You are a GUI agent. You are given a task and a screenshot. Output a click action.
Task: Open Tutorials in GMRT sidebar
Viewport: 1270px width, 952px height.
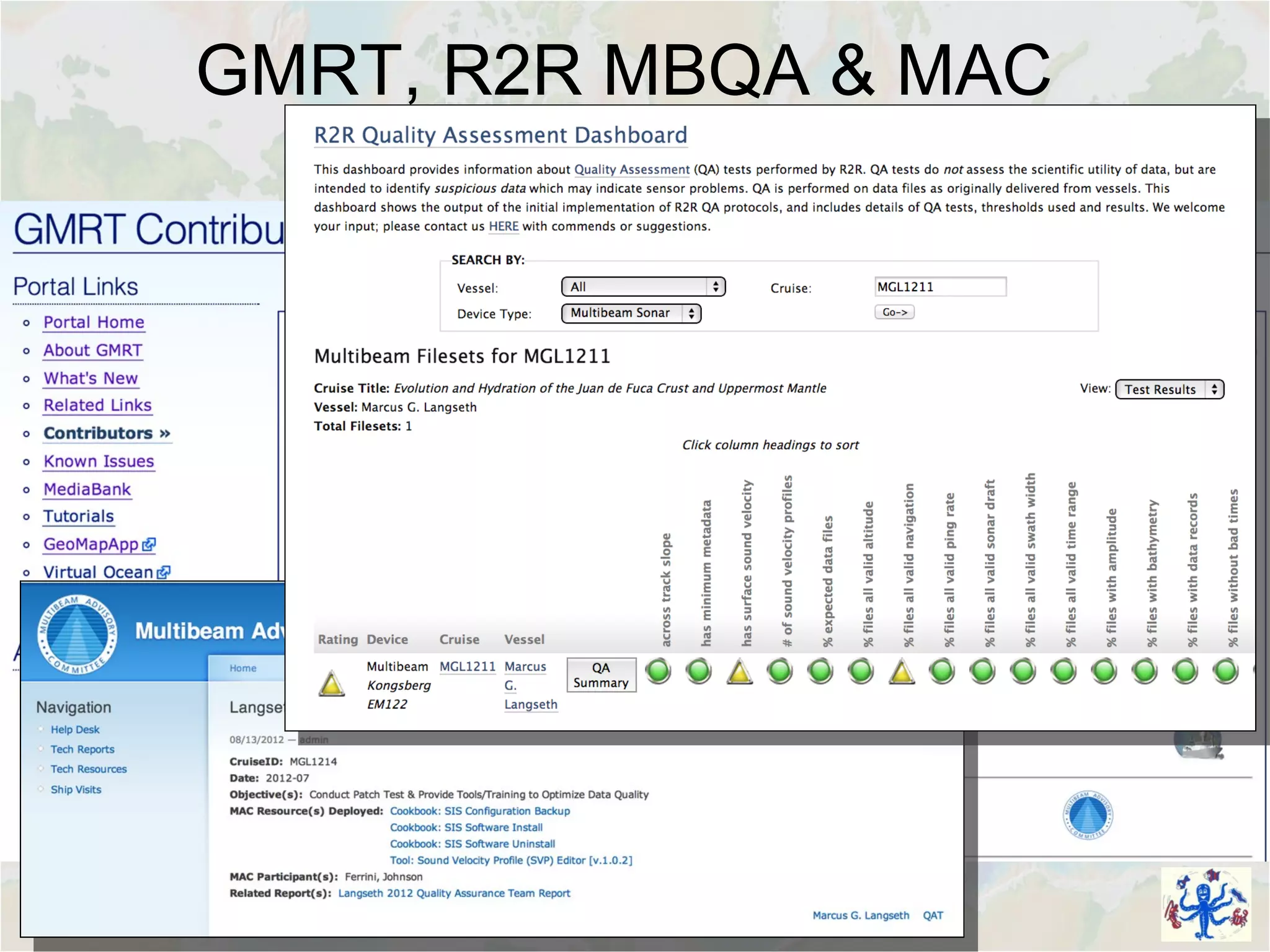(79, 516)
